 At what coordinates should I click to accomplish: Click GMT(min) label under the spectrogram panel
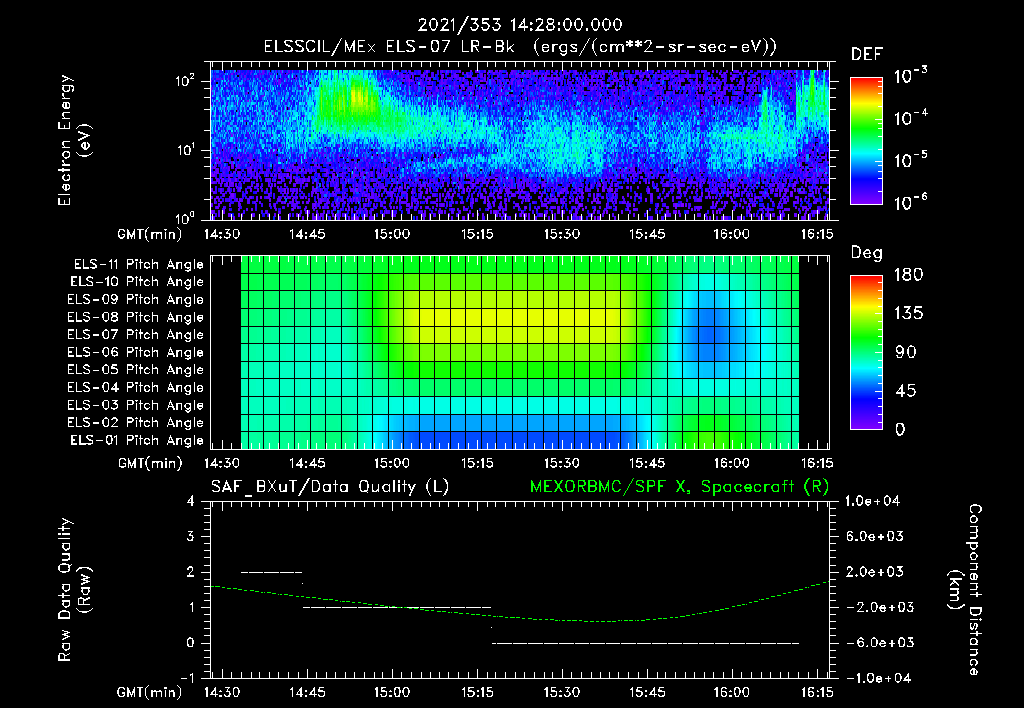(150, 234)
